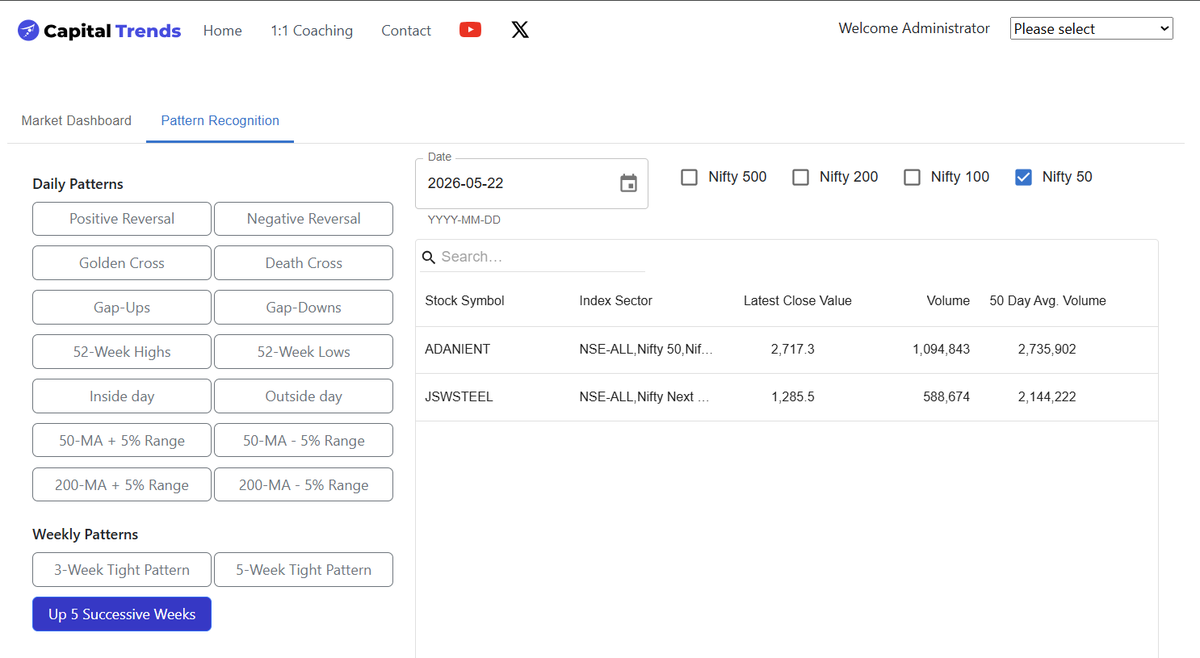Open the 'Please select' dropdown
1200x658 pixels.
coord(1091,29)
